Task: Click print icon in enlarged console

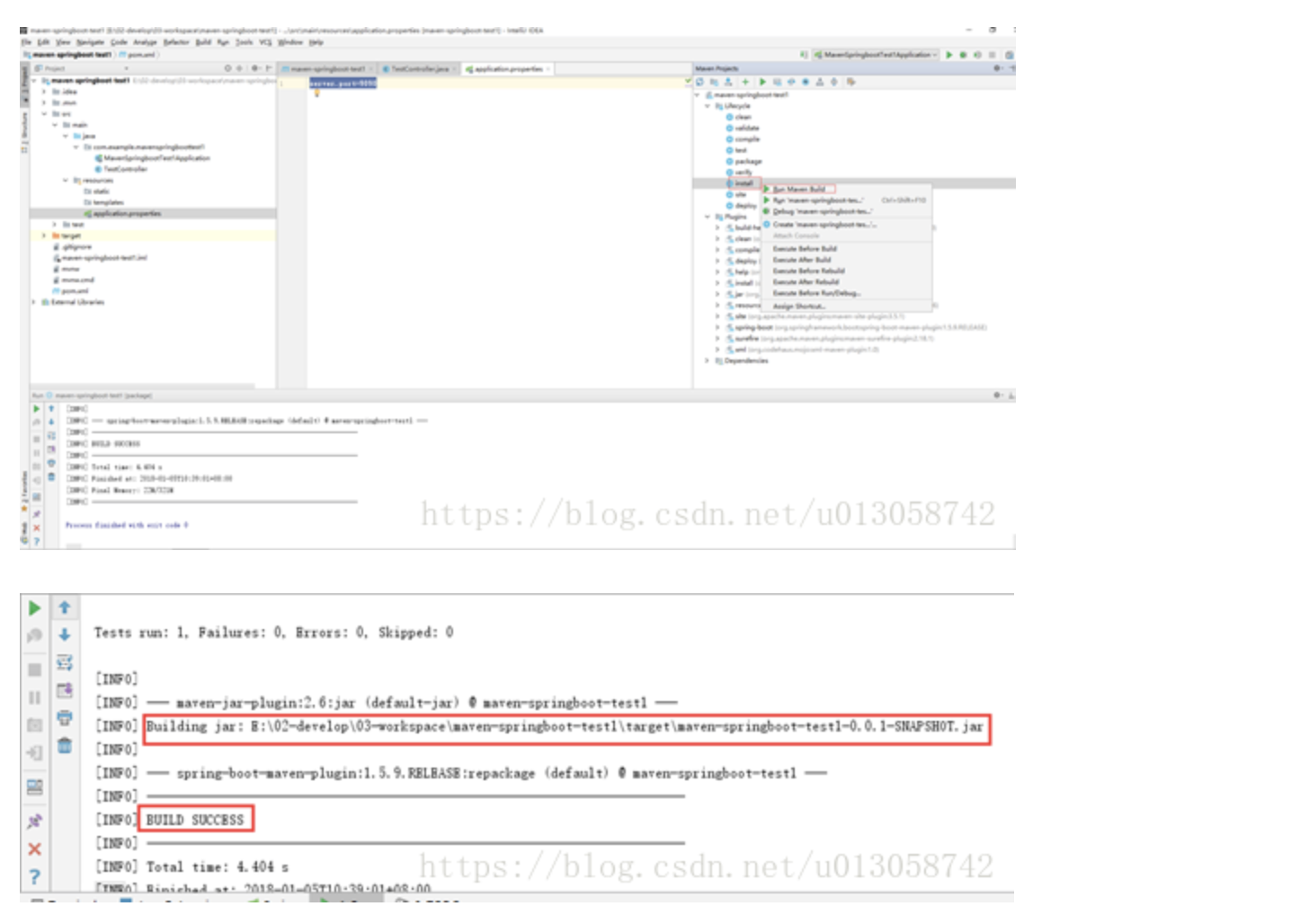Action: (65, 717)
